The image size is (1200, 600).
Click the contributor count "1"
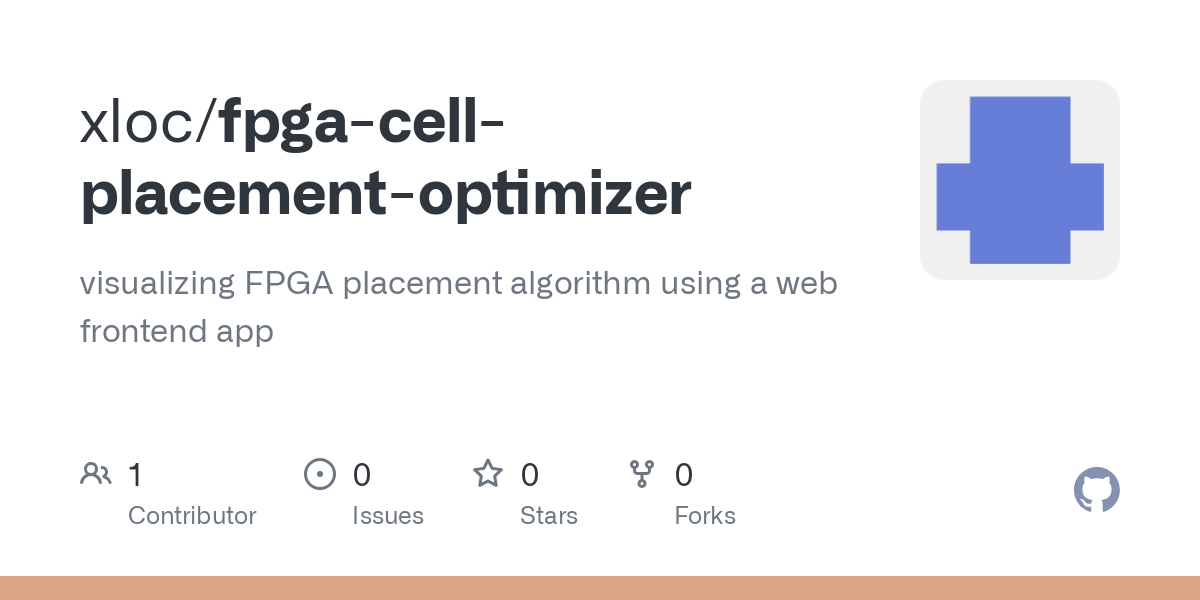pos(135,475)
